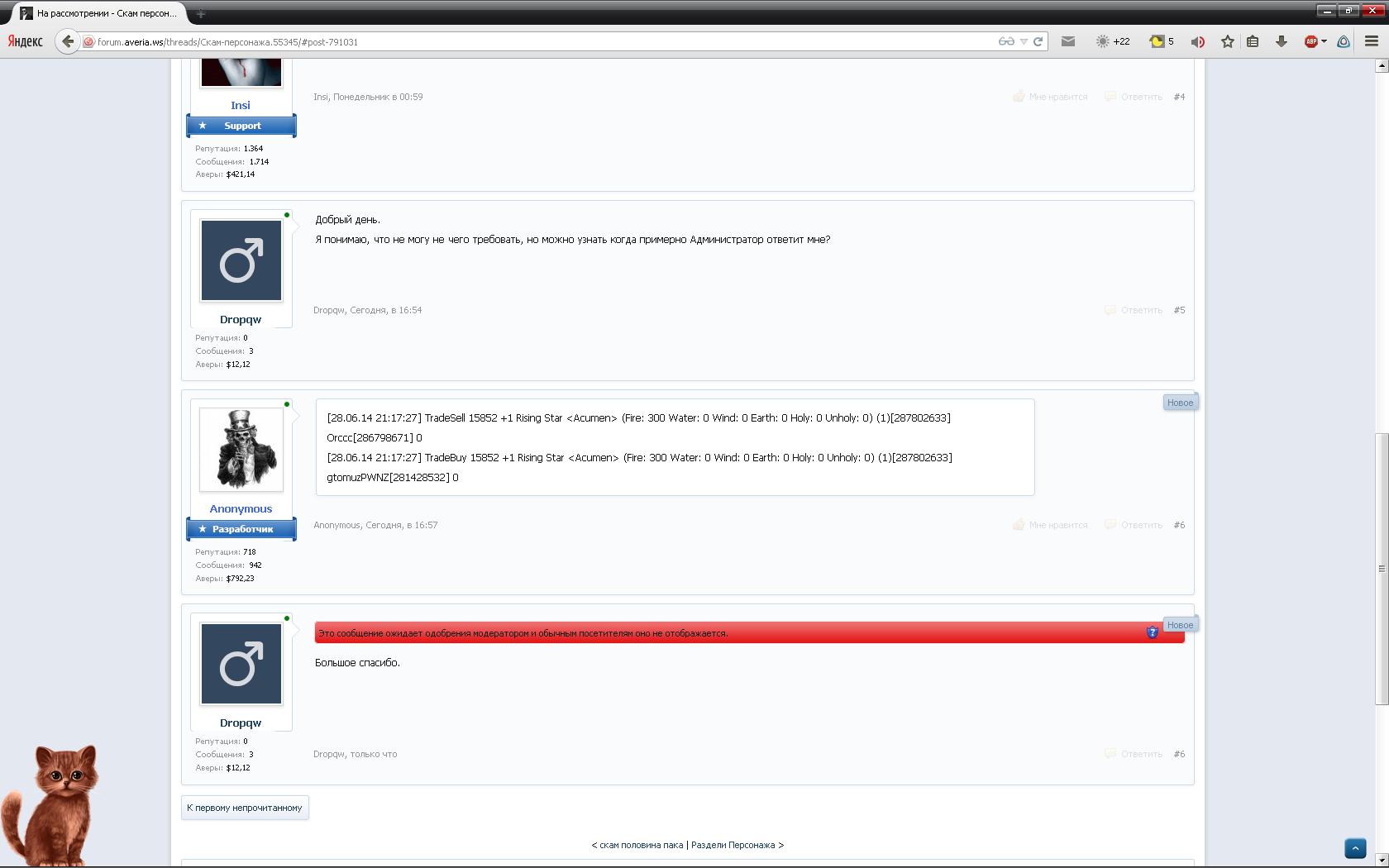Switch to the 'На рассмотрении' browser tab

coord(98,13)
